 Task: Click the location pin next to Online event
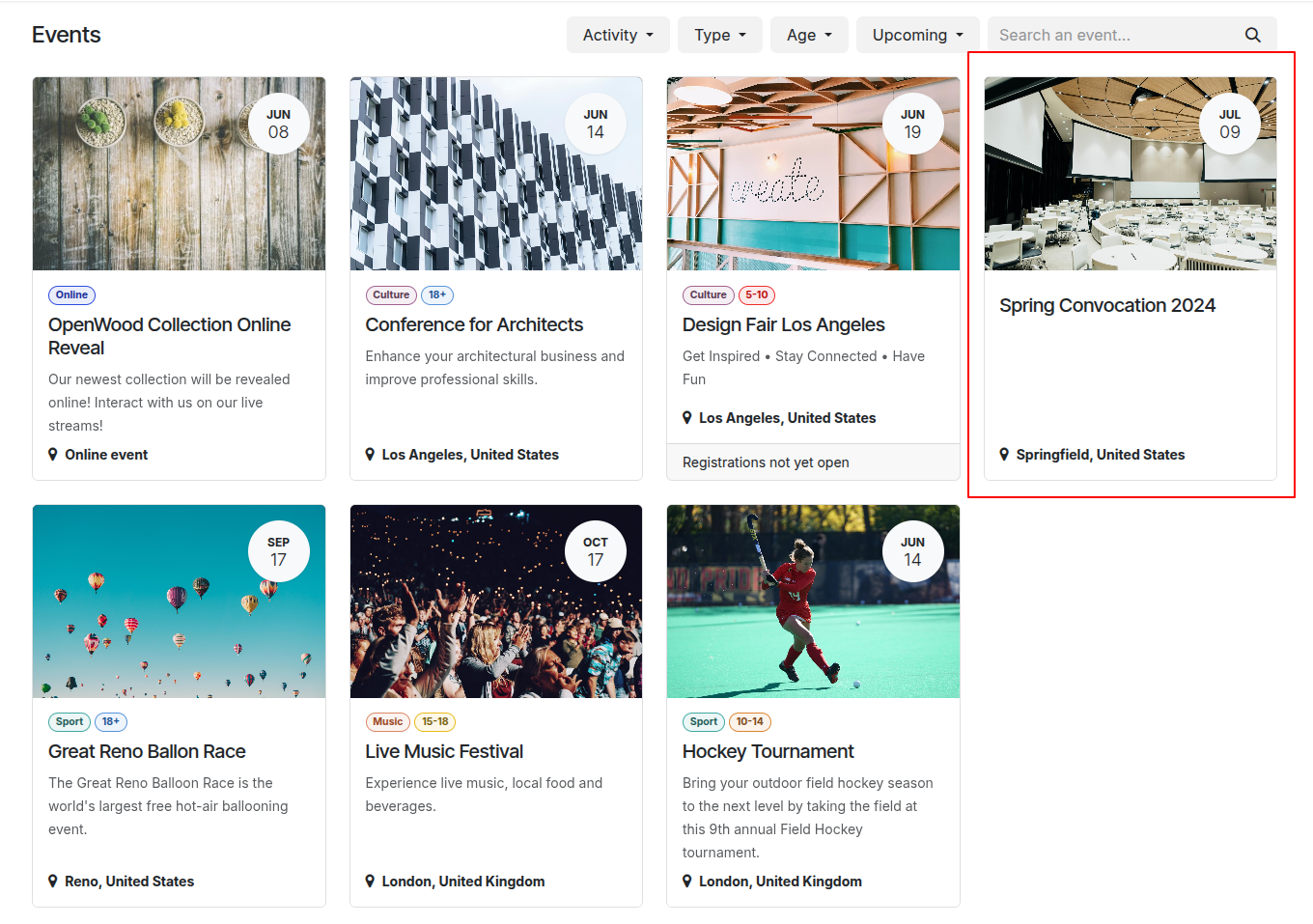pos(53,455)
